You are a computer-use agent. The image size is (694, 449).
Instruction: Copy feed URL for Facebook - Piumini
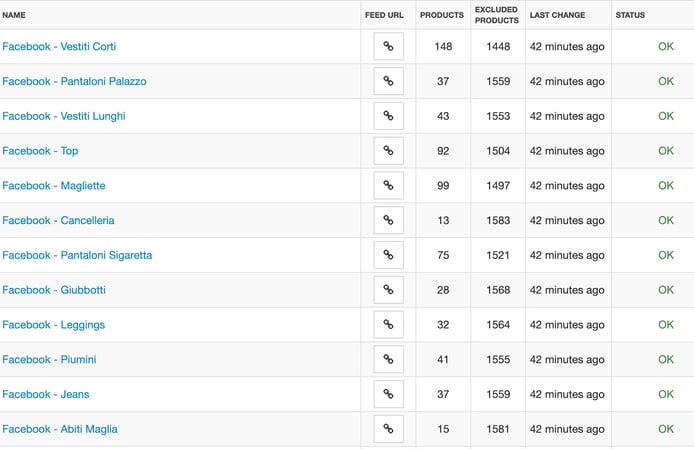[x=388, y=359]
